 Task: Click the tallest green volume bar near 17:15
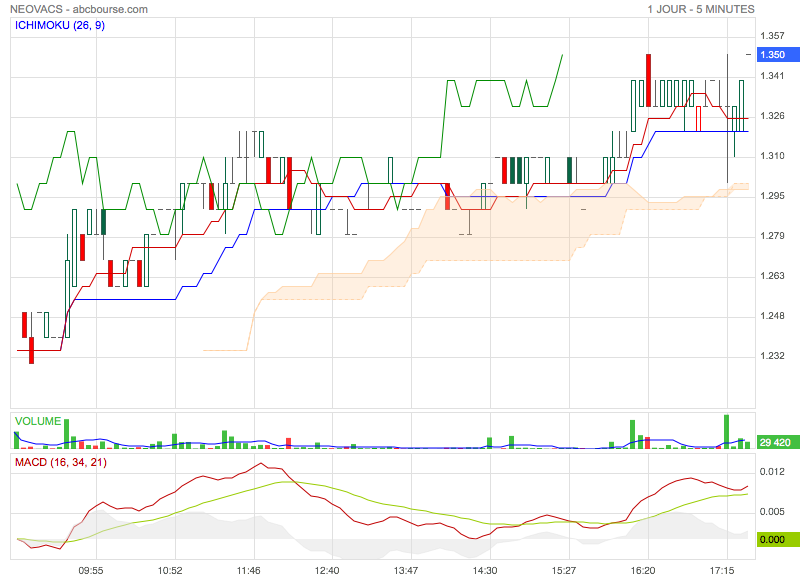click(727, 432)
